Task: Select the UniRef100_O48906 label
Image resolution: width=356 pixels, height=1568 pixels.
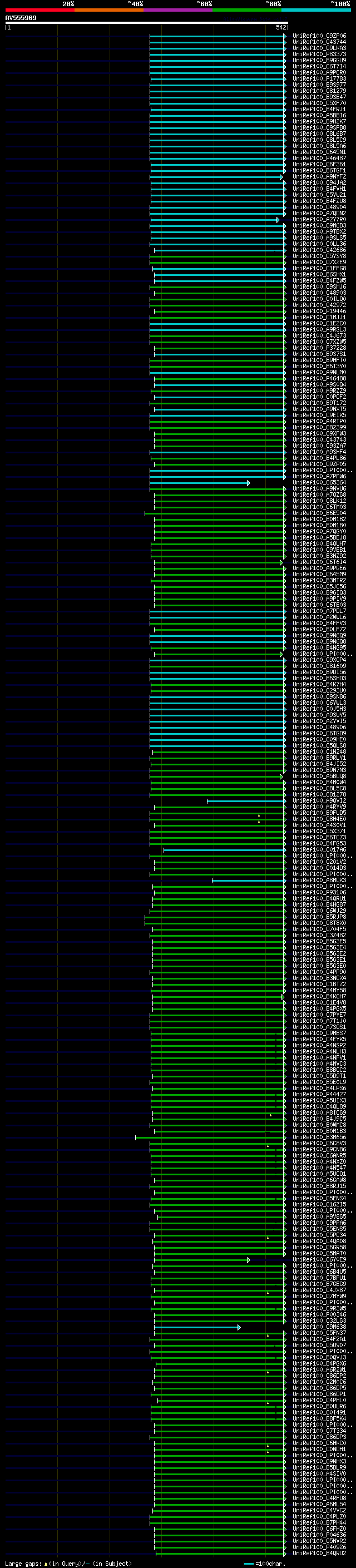Action: pyautogui.click(x=319, y=727)
